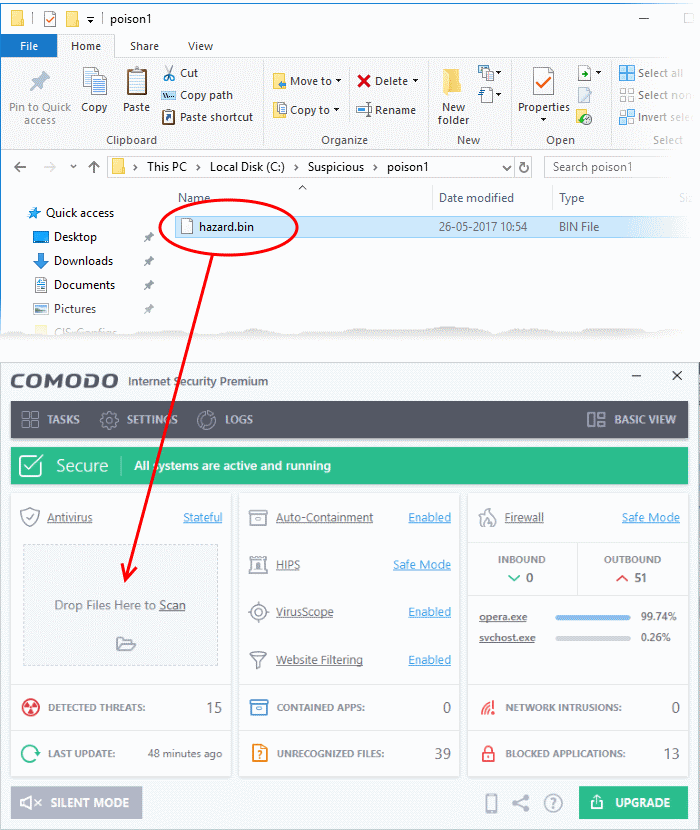Click the Firewall Safe Mode link
Viewport: 700px width, 830px height.
pos(651,517)
